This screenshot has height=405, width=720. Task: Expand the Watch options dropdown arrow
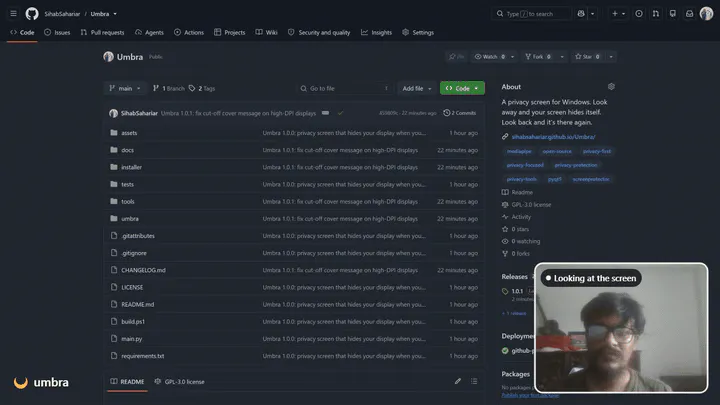pyautogui.click(x=512, y=56)
